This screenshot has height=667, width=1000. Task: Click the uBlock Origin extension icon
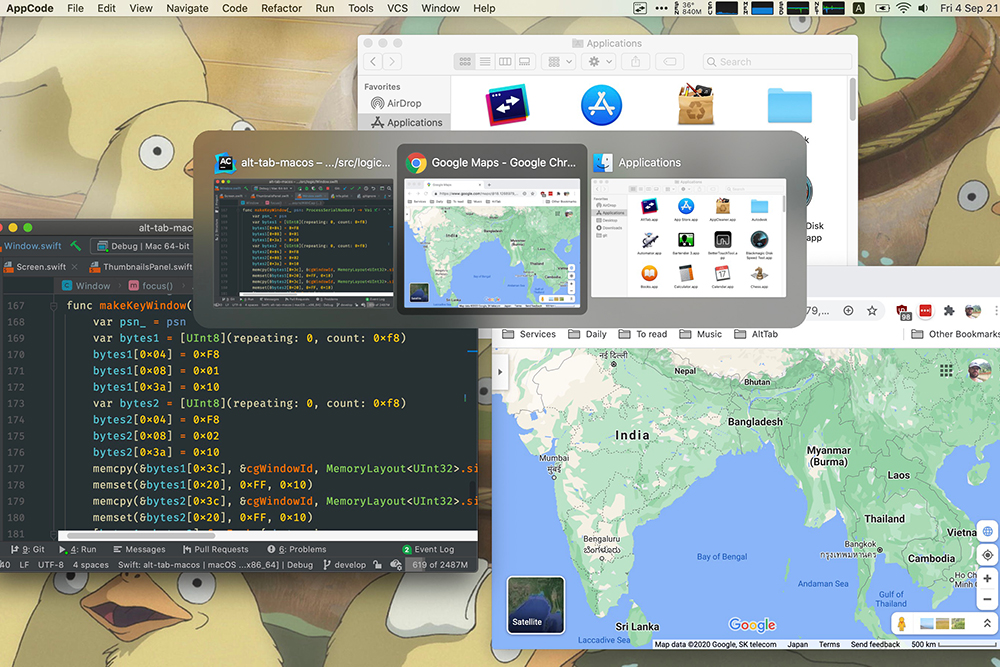pos(901,308)
